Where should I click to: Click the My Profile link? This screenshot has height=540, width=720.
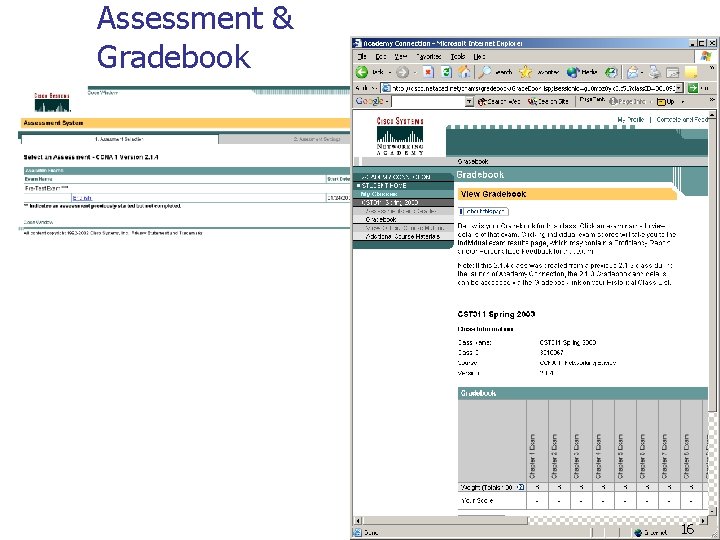point(630,119)
